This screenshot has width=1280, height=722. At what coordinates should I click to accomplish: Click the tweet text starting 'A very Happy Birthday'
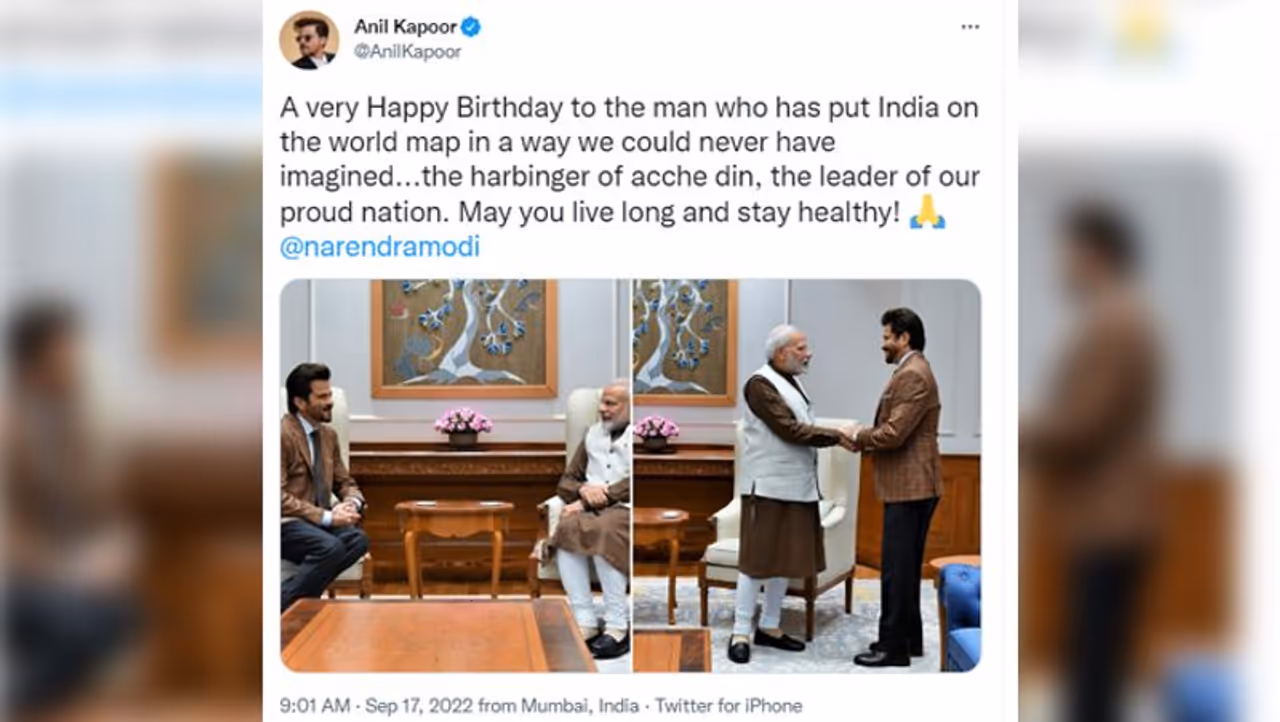pyautogui.click(x=629, y=160)
